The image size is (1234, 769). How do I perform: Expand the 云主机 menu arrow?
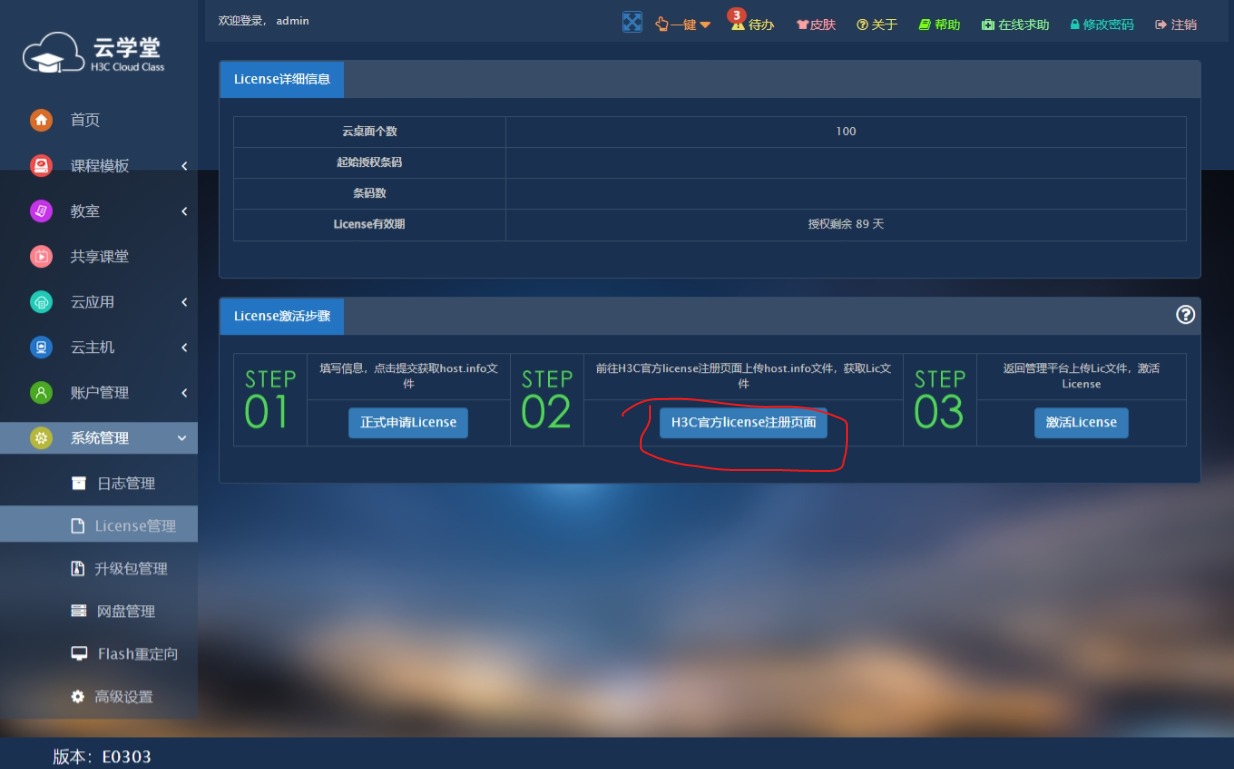pos(184,347)
